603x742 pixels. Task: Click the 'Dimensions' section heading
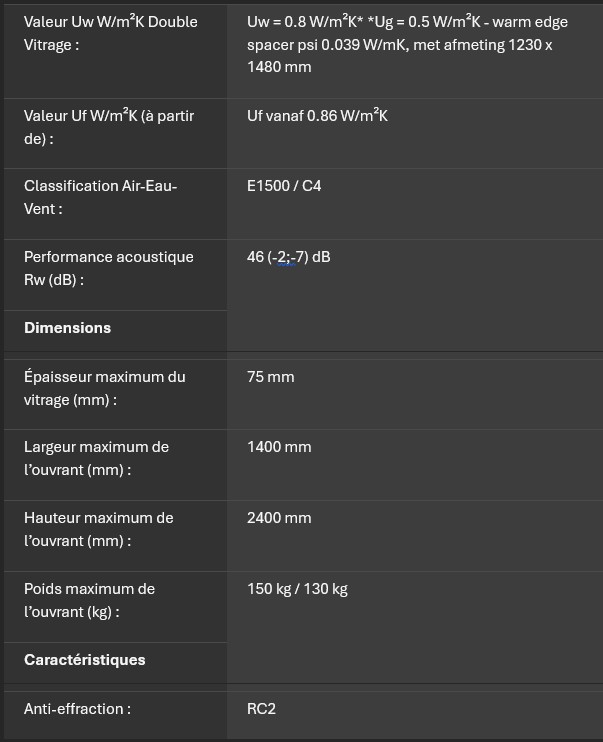67,328
